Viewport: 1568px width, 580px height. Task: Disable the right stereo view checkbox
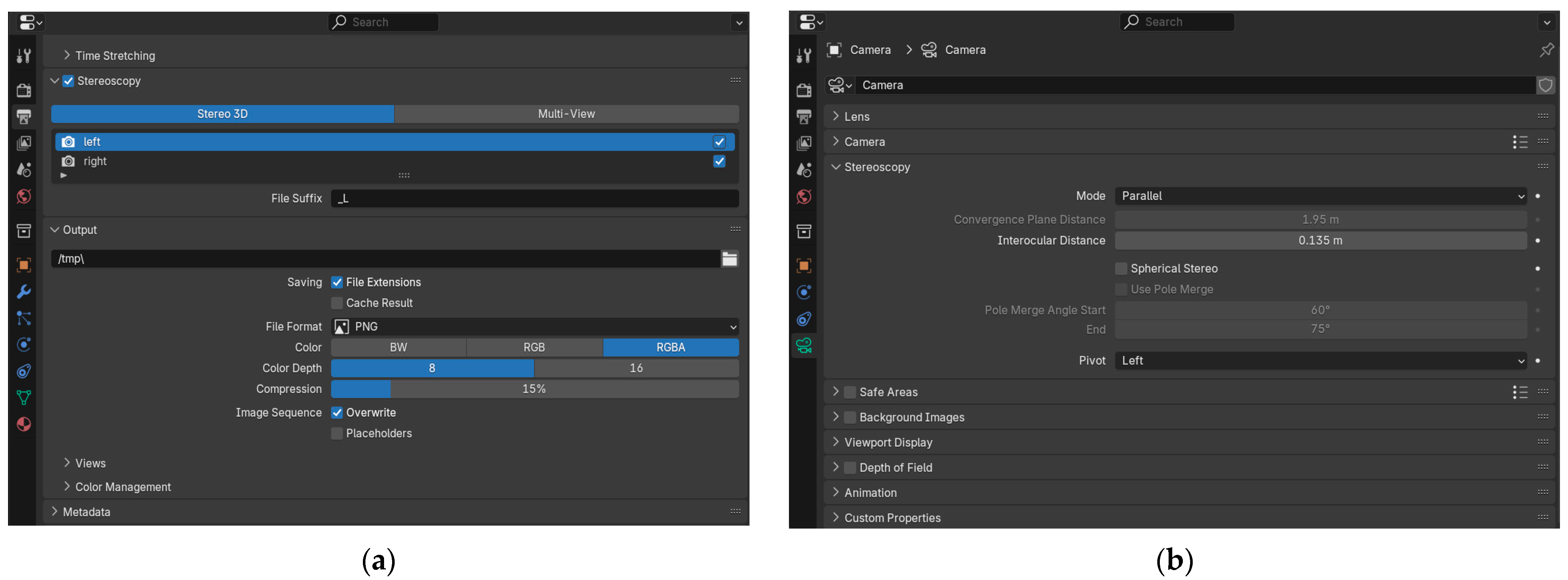click(x=719, y=161)
